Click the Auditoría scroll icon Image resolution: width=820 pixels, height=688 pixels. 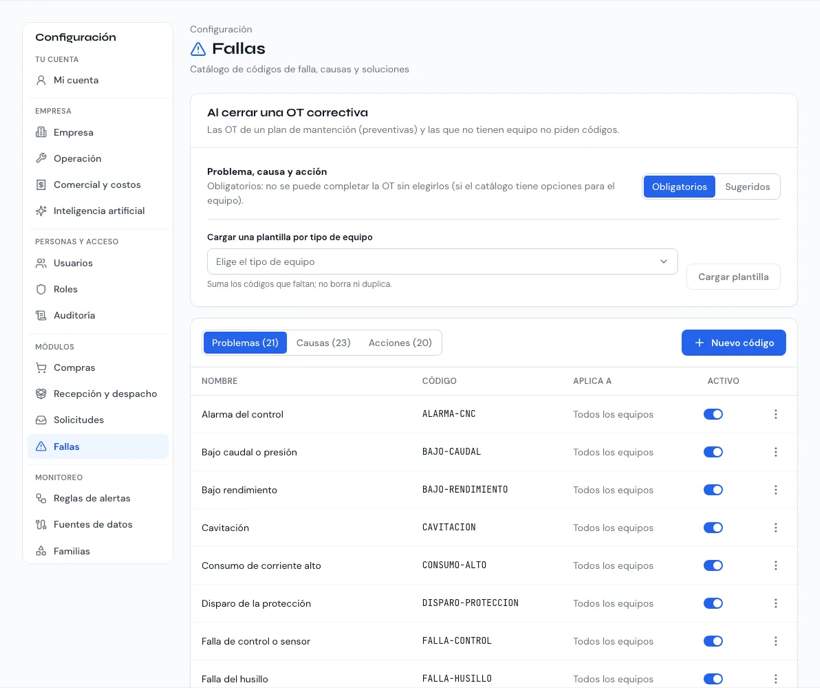(41, 315)
